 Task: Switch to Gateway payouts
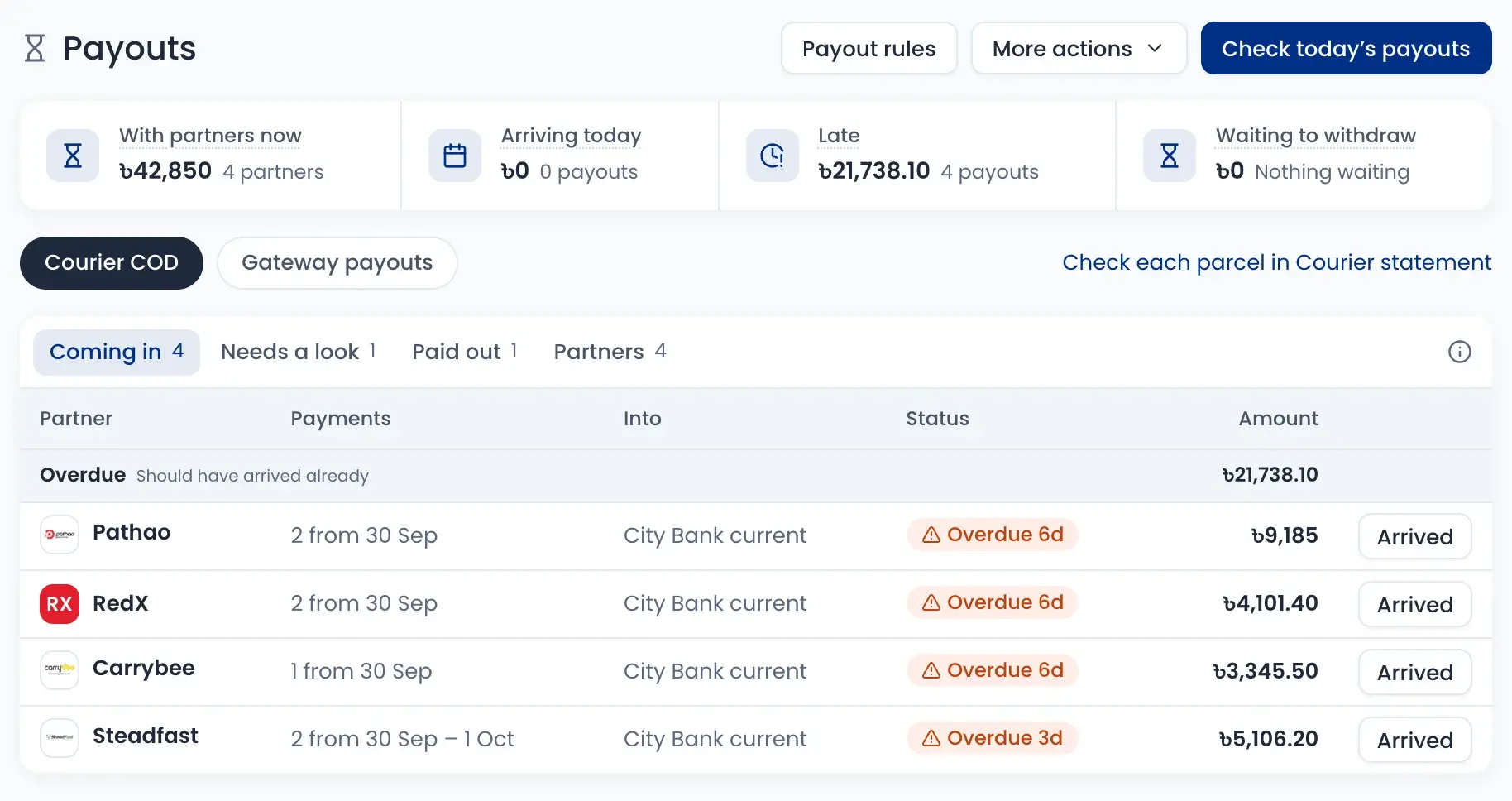point(337,263)
